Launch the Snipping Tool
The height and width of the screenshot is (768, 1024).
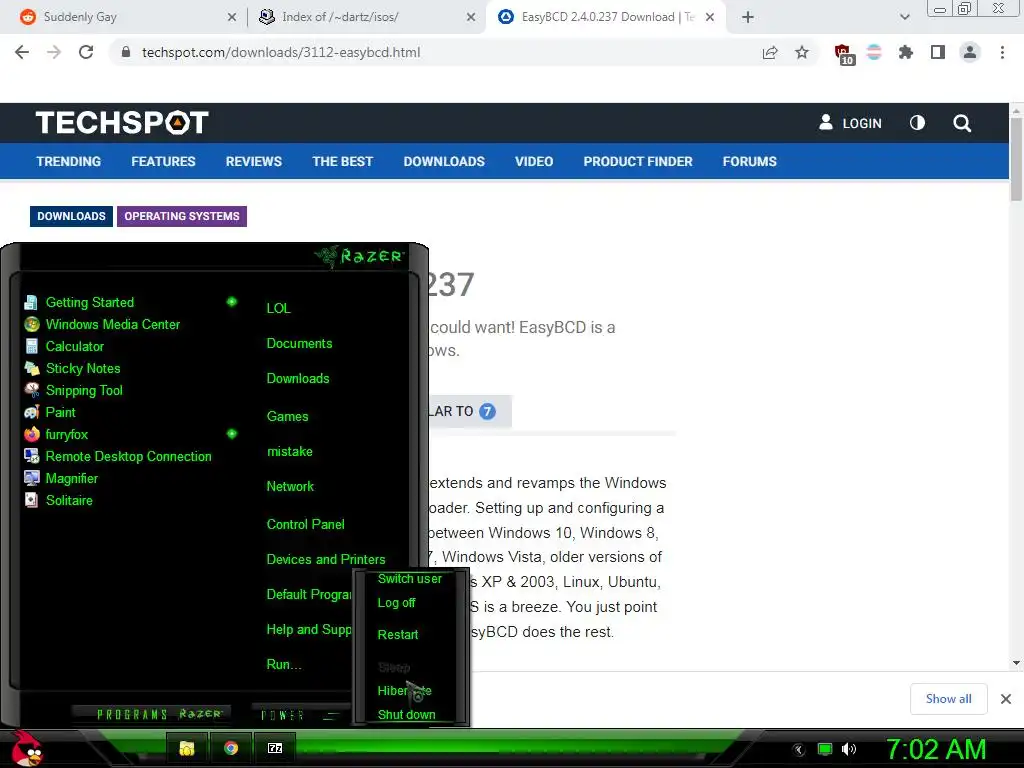[x=73, y=391]
